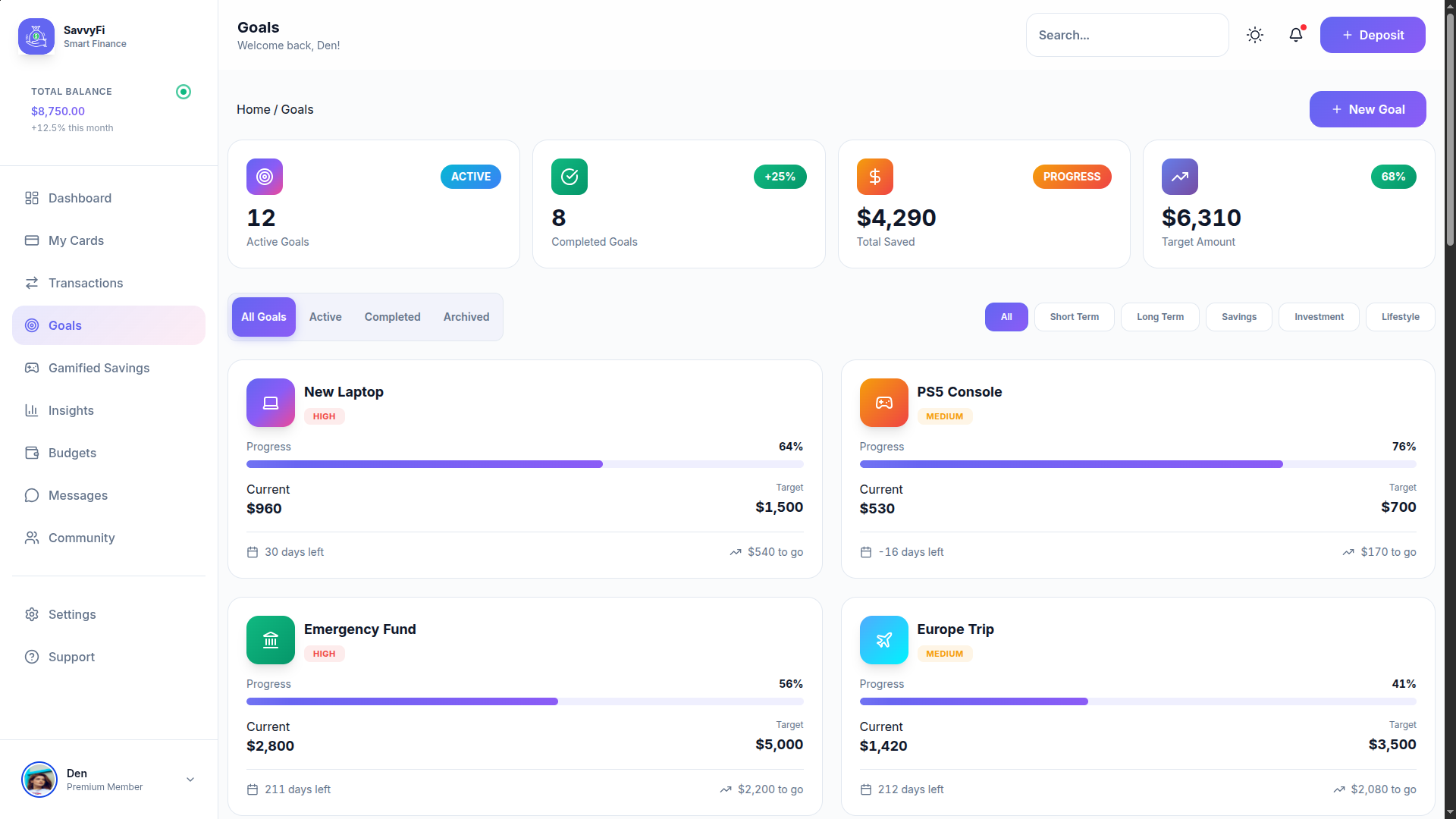Click the Europe Trip airplane icon

pos(883,640)
